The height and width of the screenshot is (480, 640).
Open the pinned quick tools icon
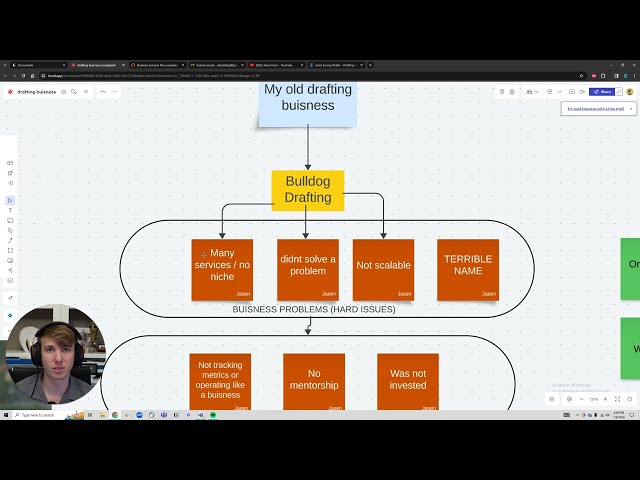point(10,173)
